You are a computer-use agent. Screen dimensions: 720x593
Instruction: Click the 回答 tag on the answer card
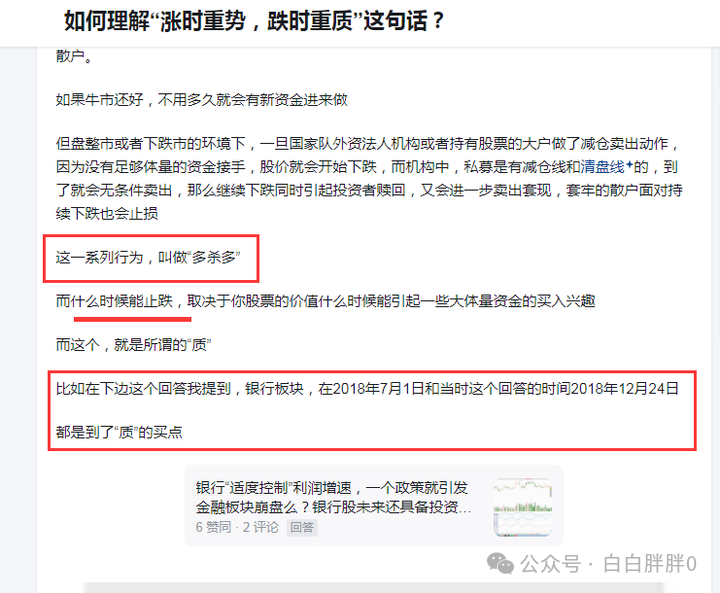[x=302, y=527]
